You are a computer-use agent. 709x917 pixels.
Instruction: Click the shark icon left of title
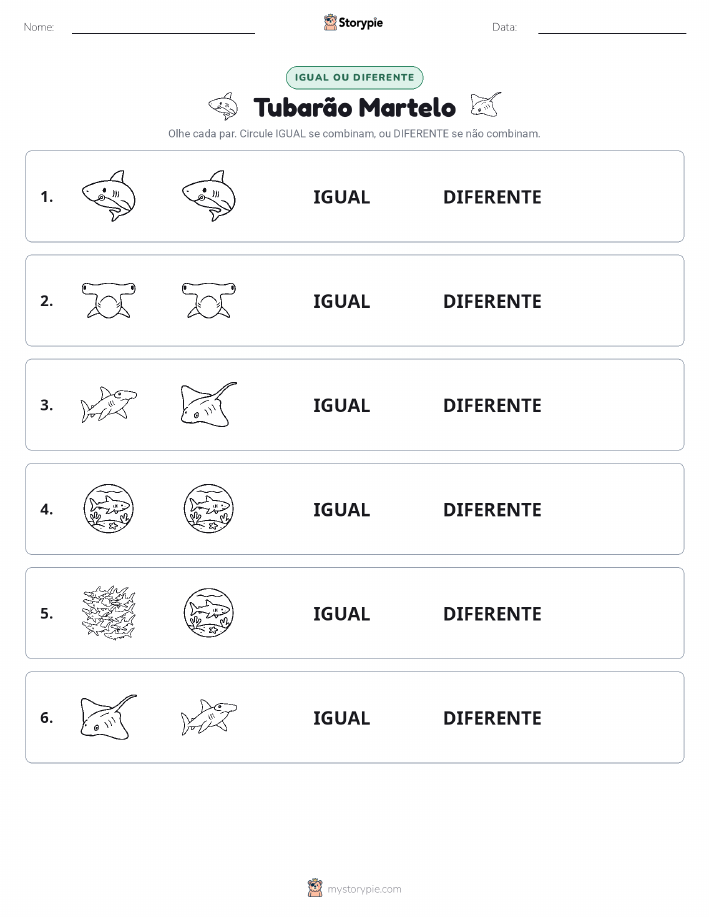point(223,106)
